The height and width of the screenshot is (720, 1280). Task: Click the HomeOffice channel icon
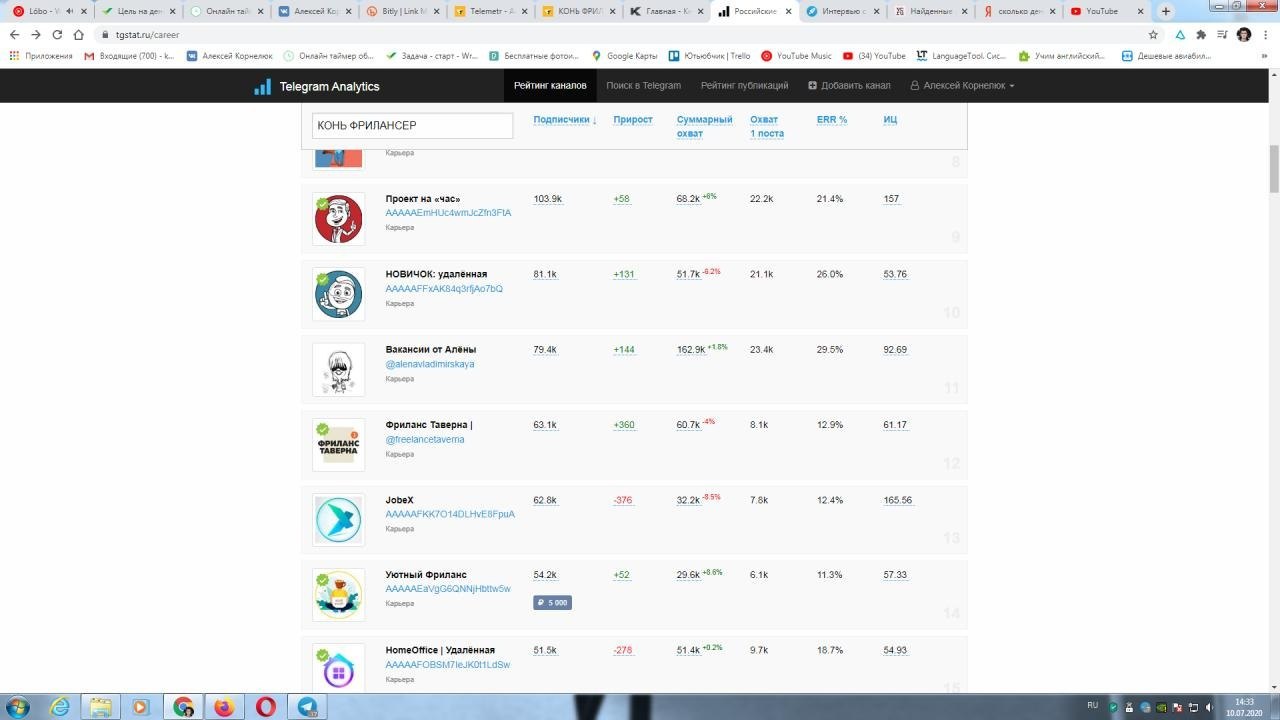point(338,668)
